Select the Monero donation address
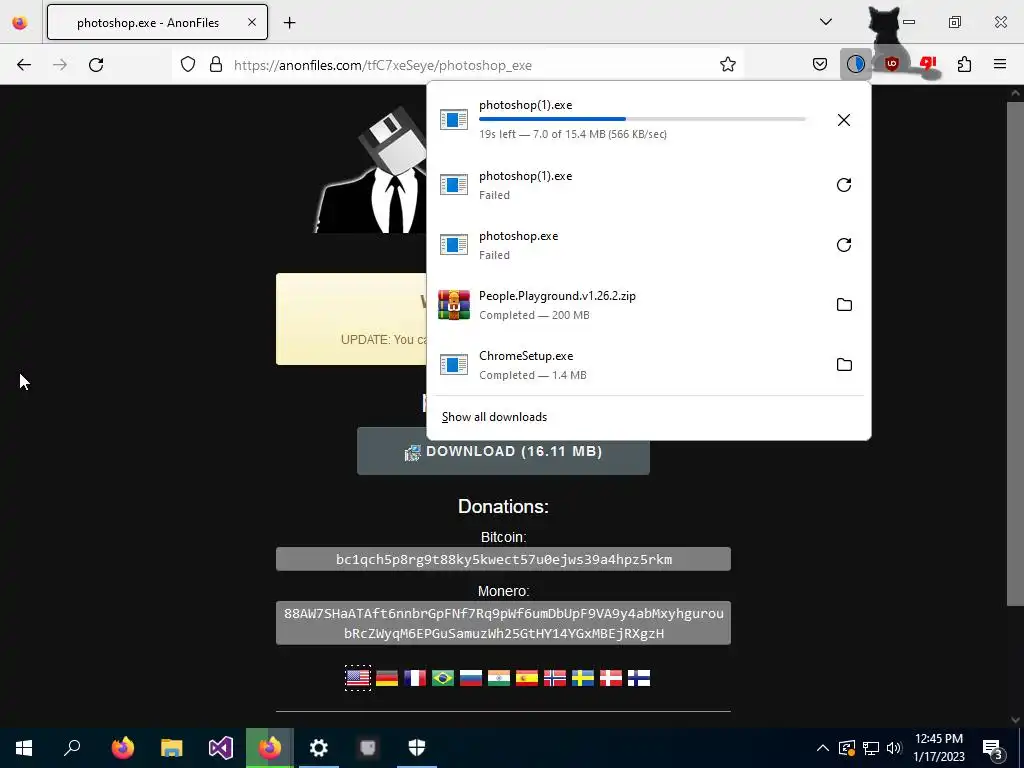 click(504, 623)
